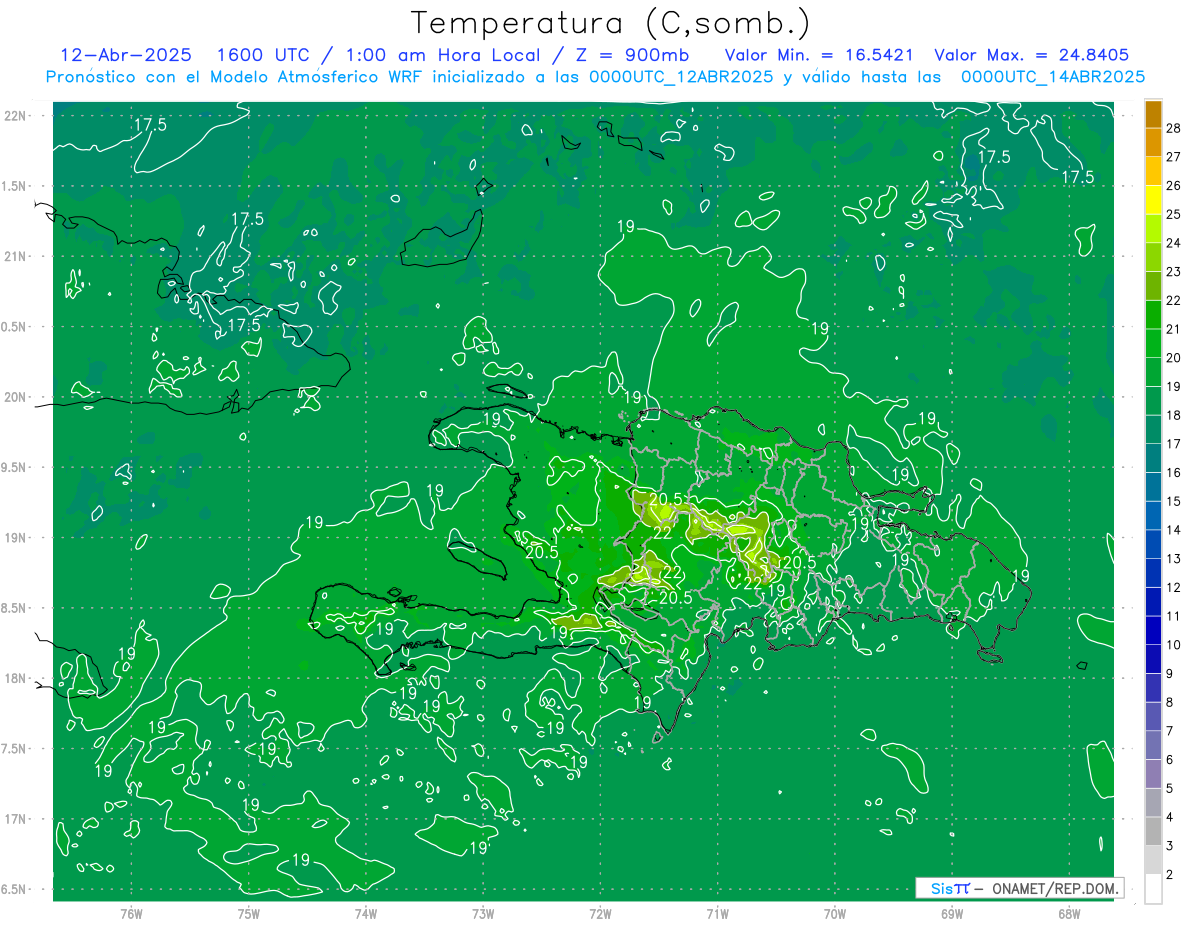Click the "16" label on the color scale
Viewport: 1200px width, 927px height.
[1174, 473]
